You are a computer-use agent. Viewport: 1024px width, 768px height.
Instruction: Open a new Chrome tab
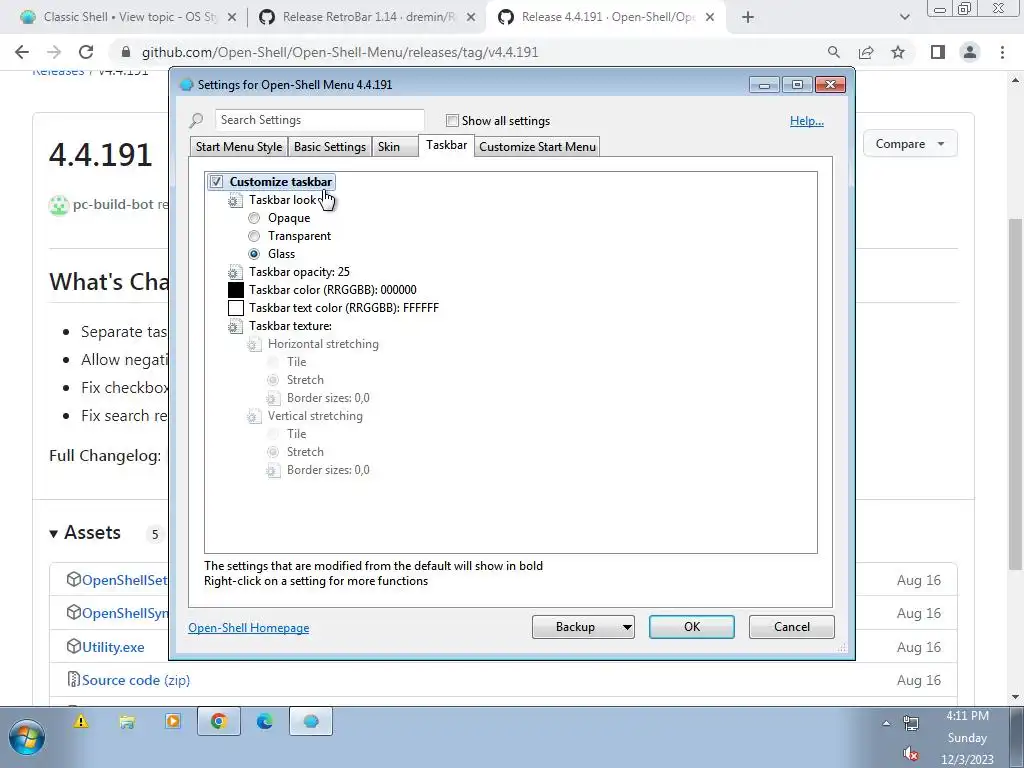(x=748, y=17)
